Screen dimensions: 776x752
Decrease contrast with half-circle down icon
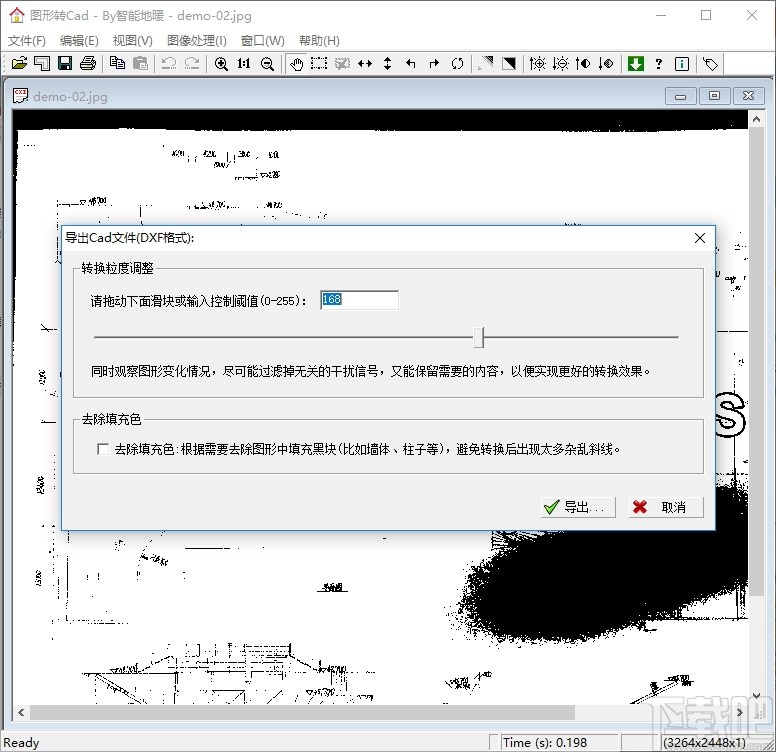(x=606, y=63)
